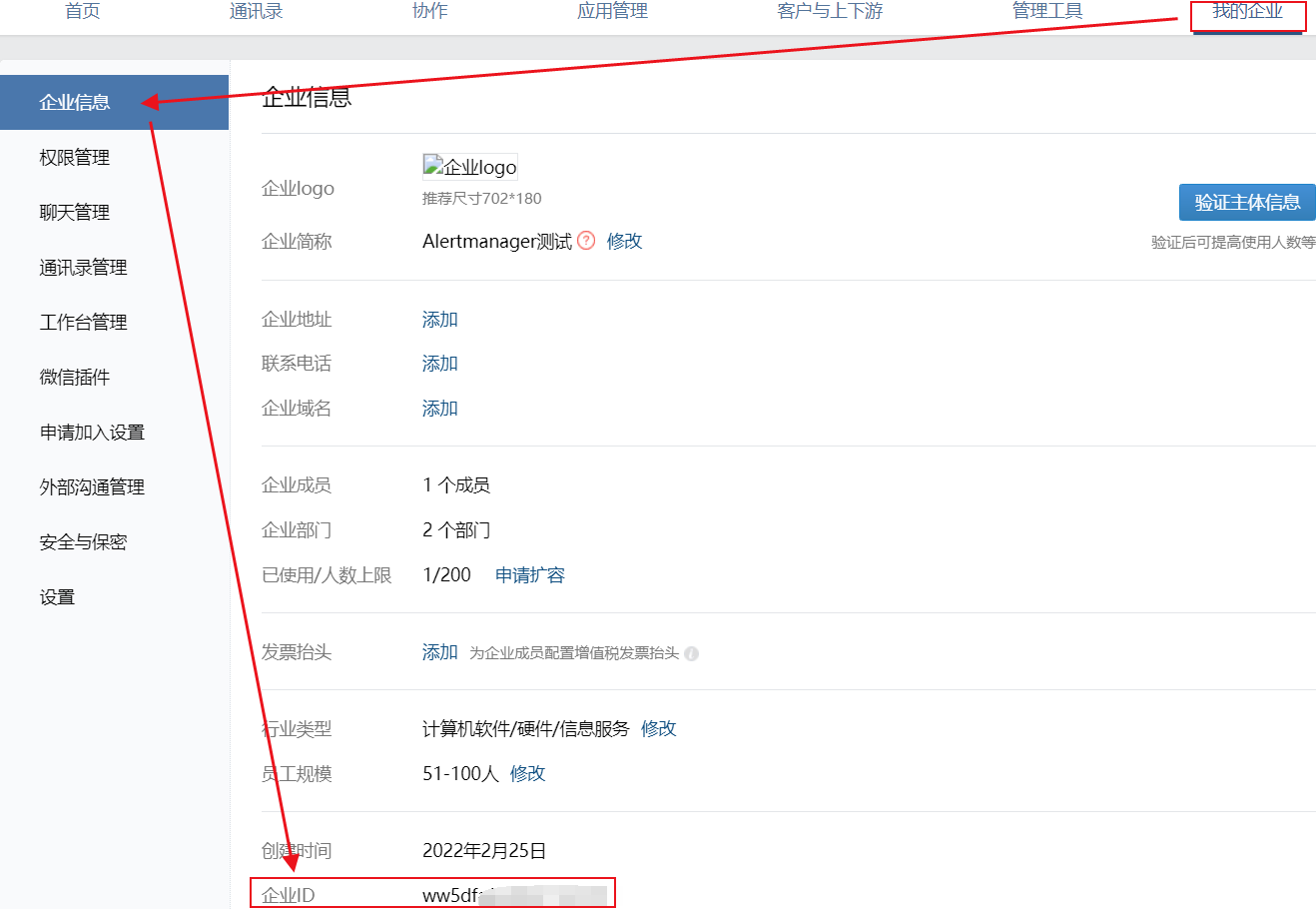Click the 51-100人 staff size value
Viewport: 1316px width, 909px height.
click(460, 774)
